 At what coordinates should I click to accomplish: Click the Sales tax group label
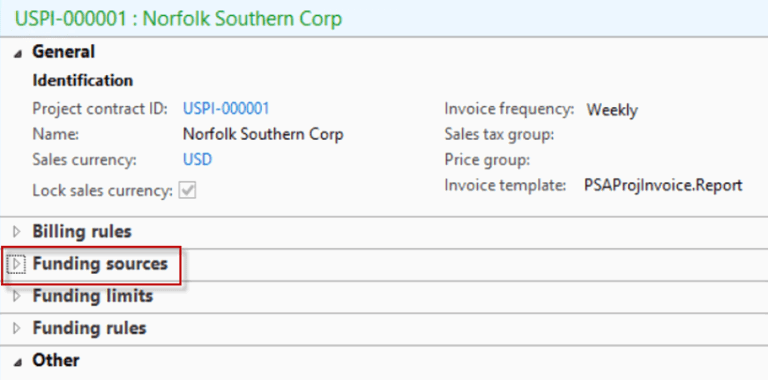[500, 134]
